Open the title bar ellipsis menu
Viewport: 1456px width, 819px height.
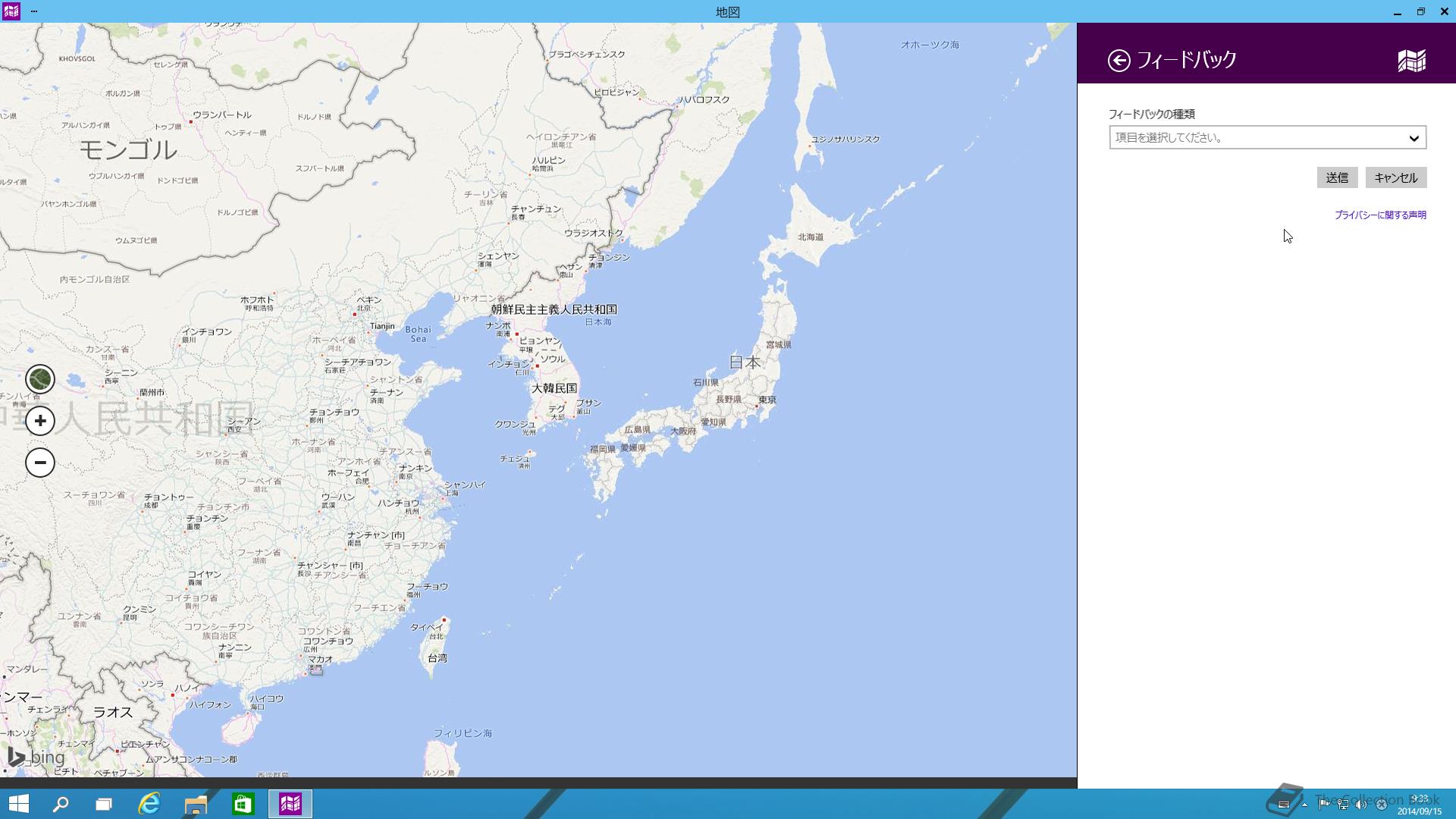click(34, 11)
